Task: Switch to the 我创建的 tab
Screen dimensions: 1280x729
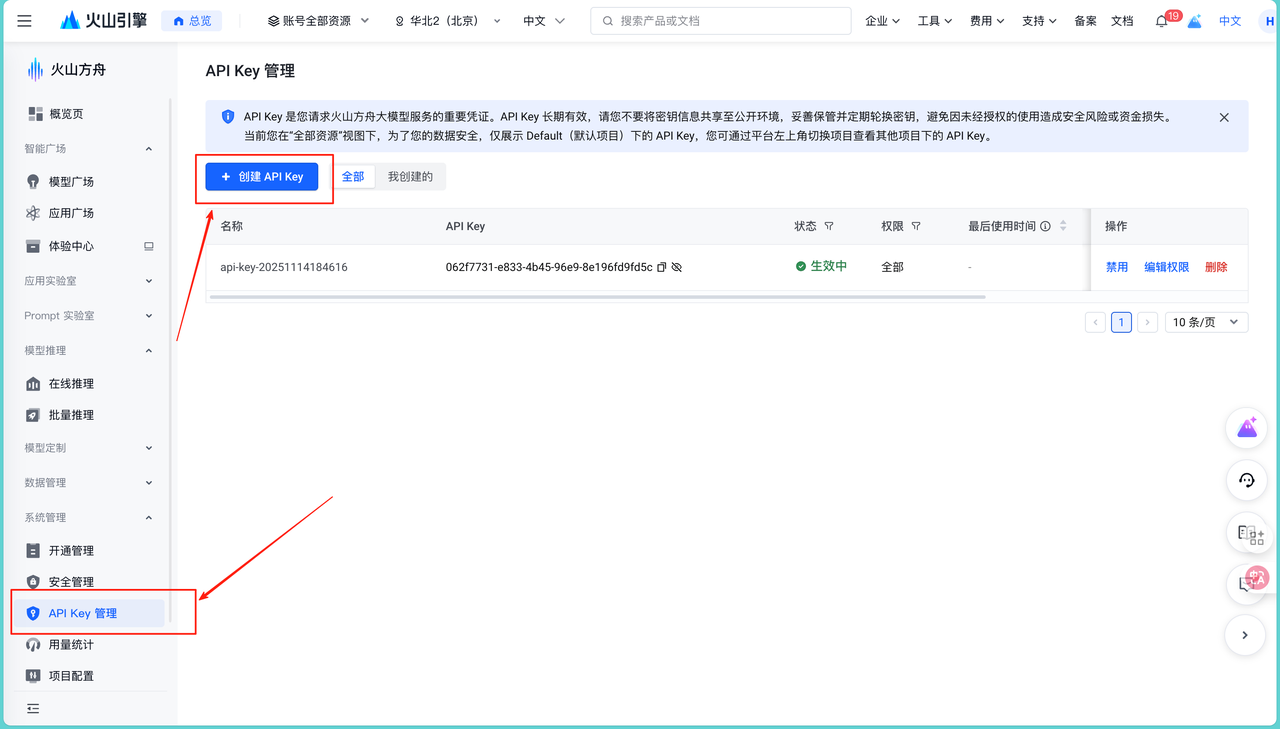Action: 413,175
